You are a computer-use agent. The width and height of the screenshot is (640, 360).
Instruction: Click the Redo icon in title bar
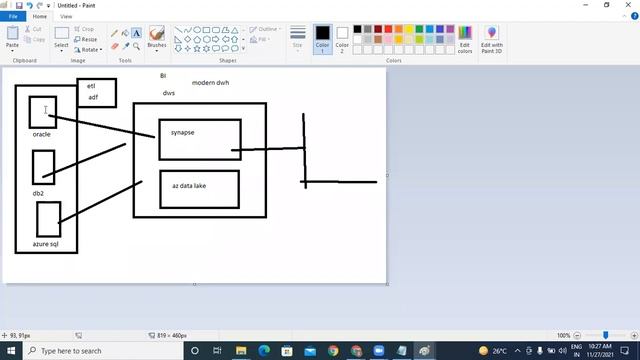pyautogui.click(x=40, y=5)
